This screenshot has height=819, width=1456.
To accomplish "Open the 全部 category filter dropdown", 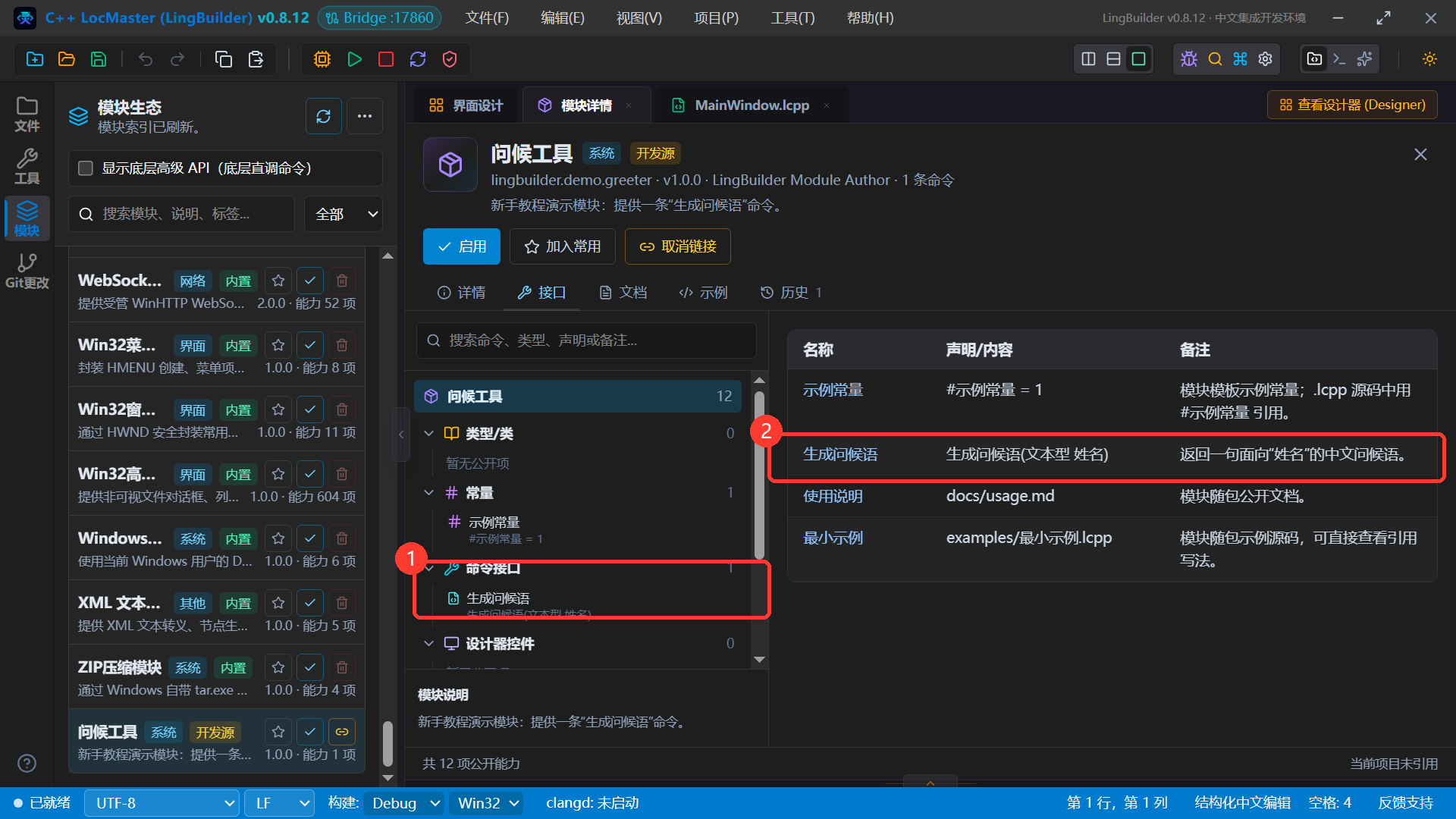I will (x=344, y=214).
